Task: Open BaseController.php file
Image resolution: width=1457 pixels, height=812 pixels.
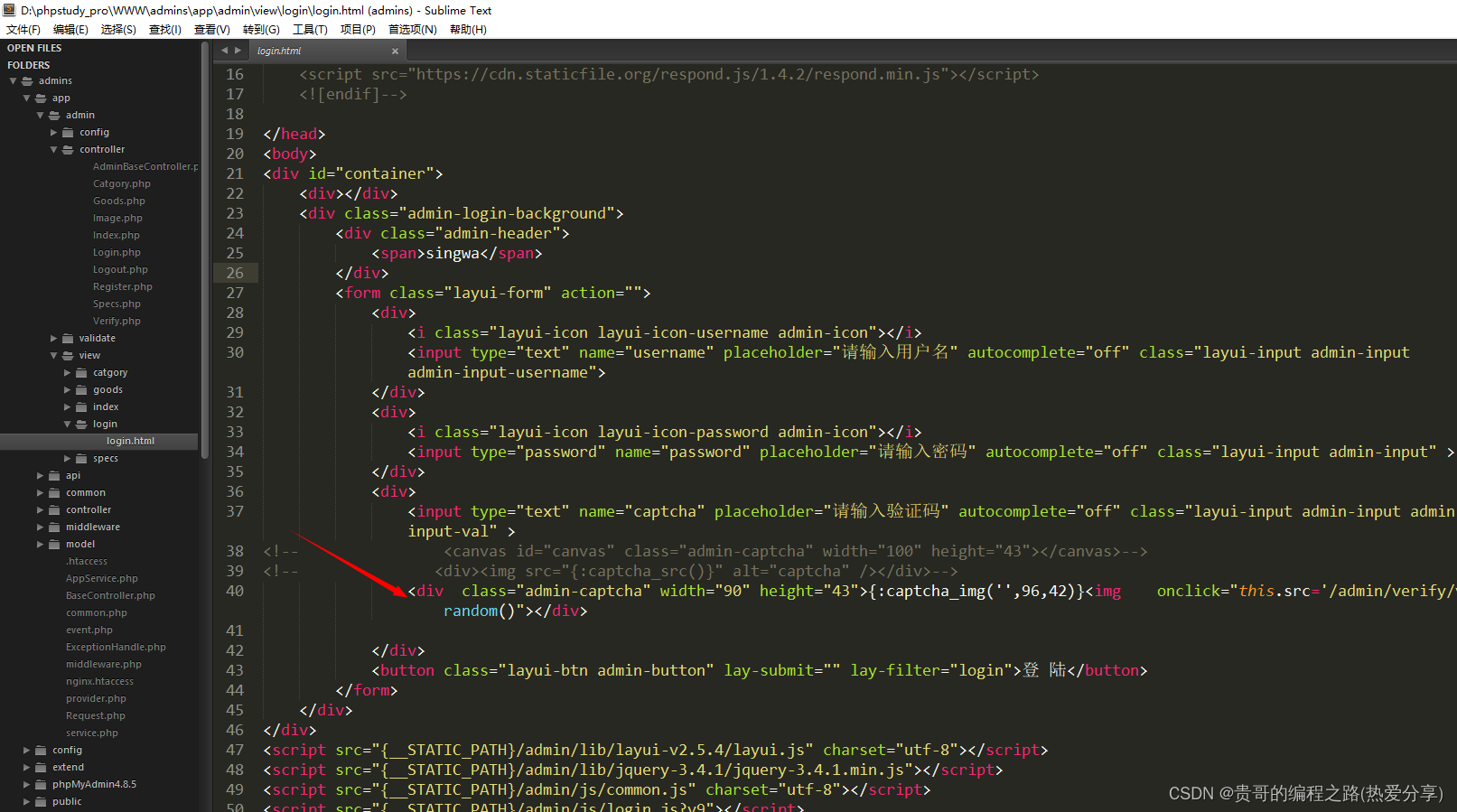Action: pos(110,595)
